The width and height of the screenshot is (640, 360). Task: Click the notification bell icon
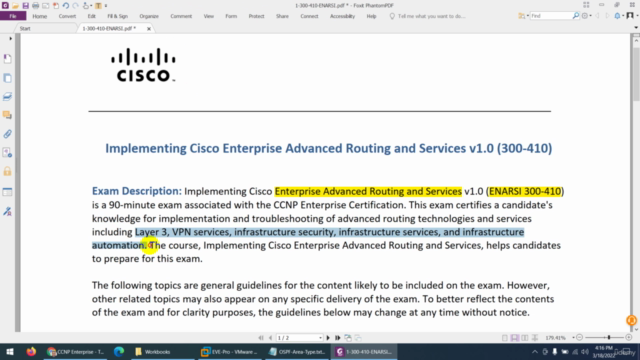(x=618, y=16)
